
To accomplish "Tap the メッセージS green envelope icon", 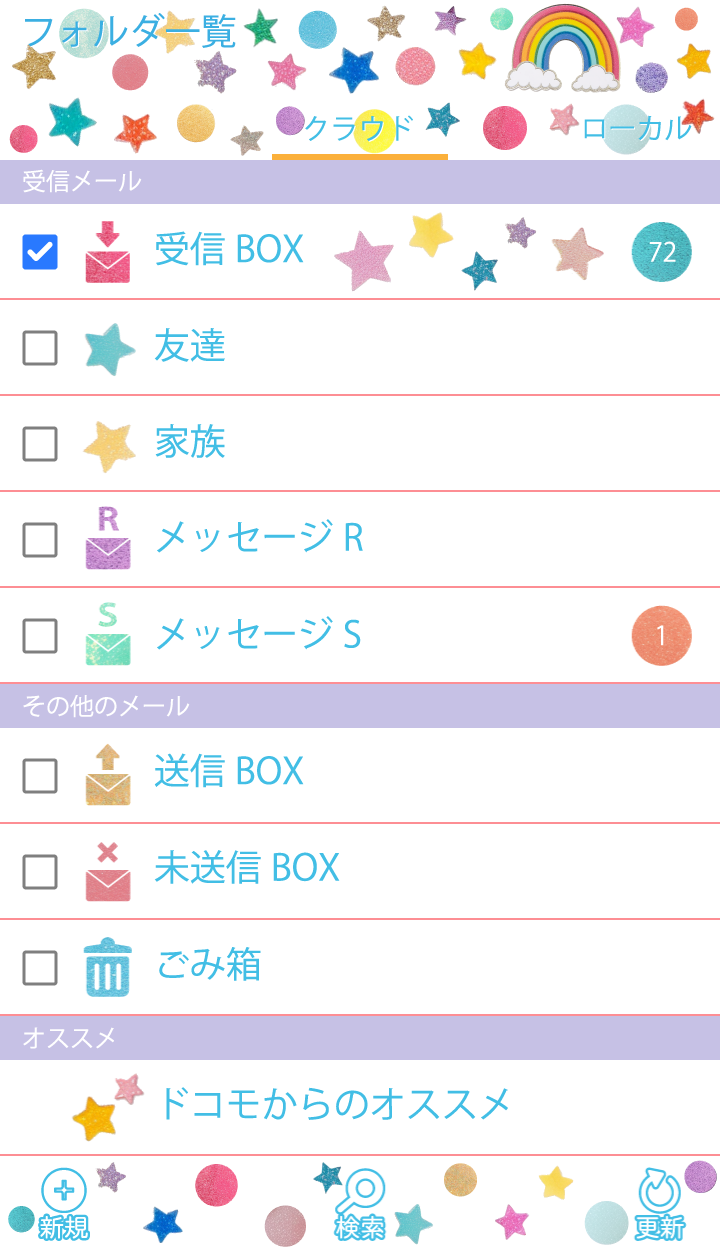I will tap(108, 635).
